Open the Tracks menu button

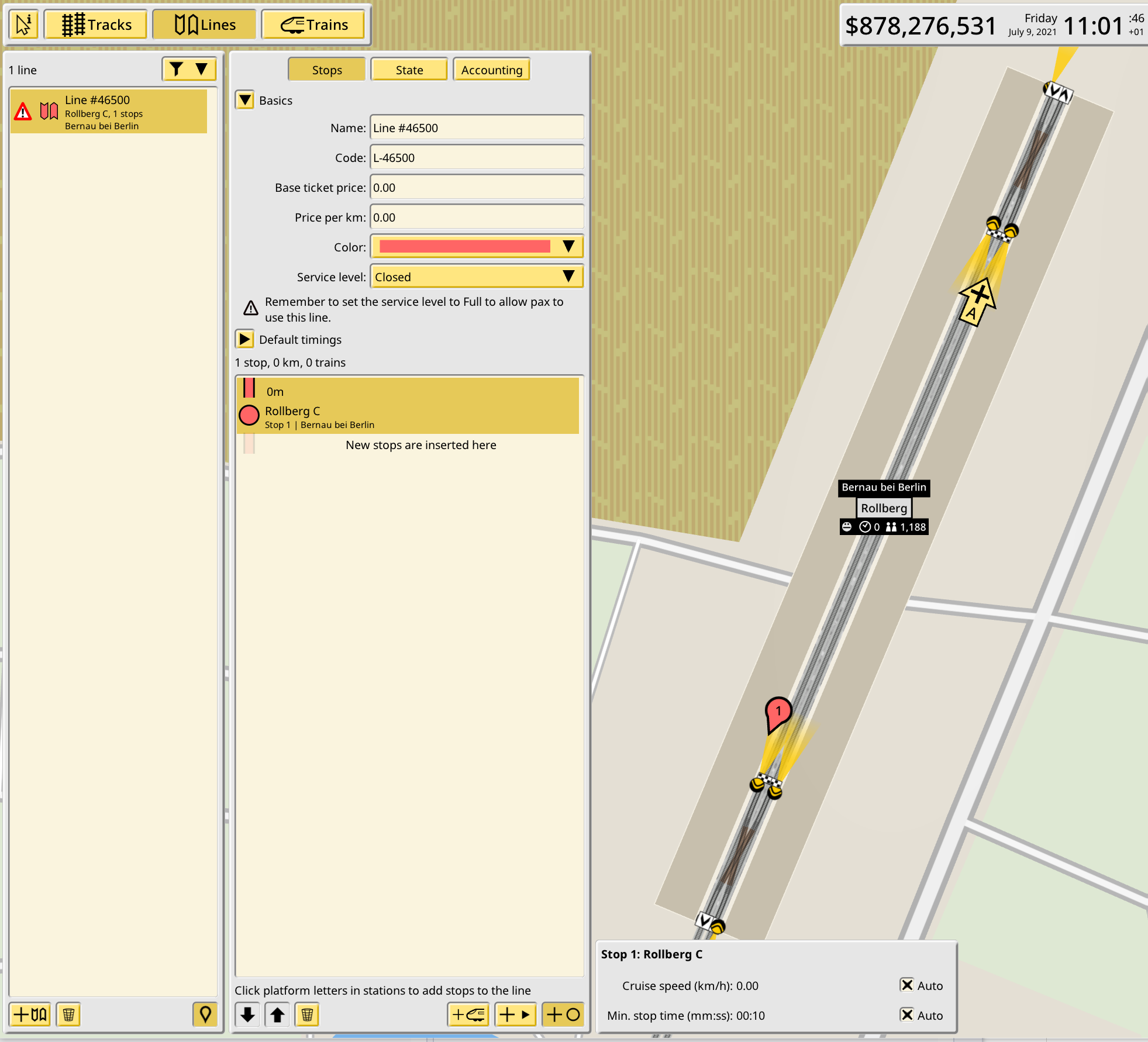(96, 25)
